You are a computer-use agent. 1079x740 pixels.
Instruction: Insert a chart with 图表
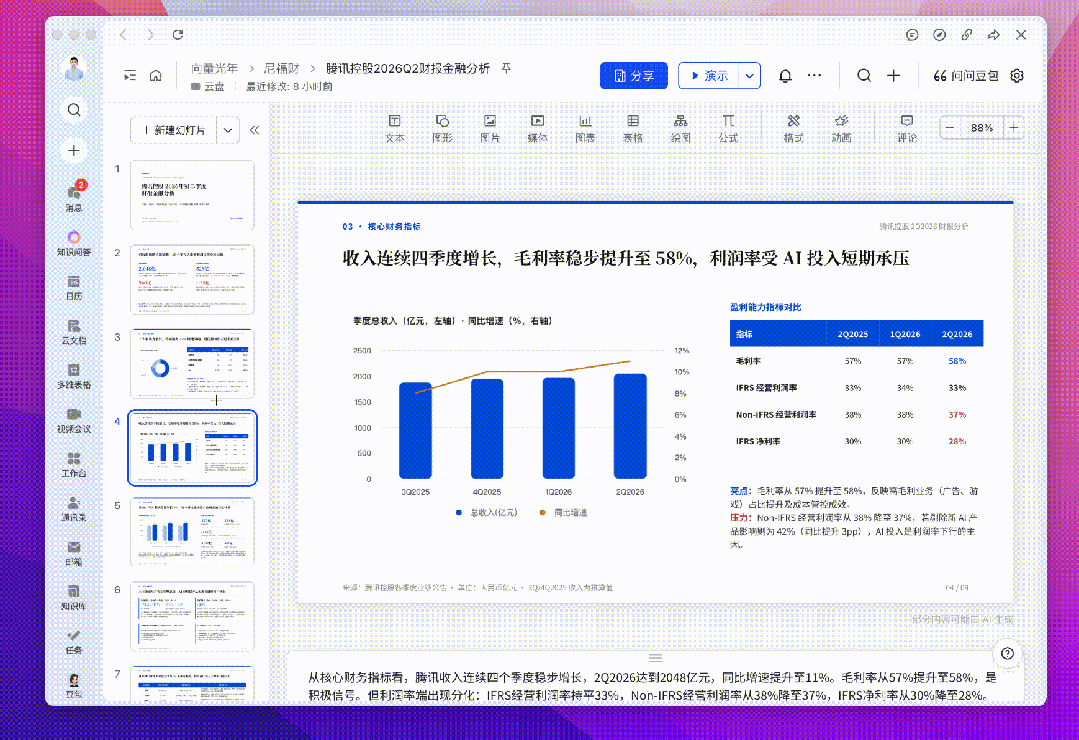(585, 129)
